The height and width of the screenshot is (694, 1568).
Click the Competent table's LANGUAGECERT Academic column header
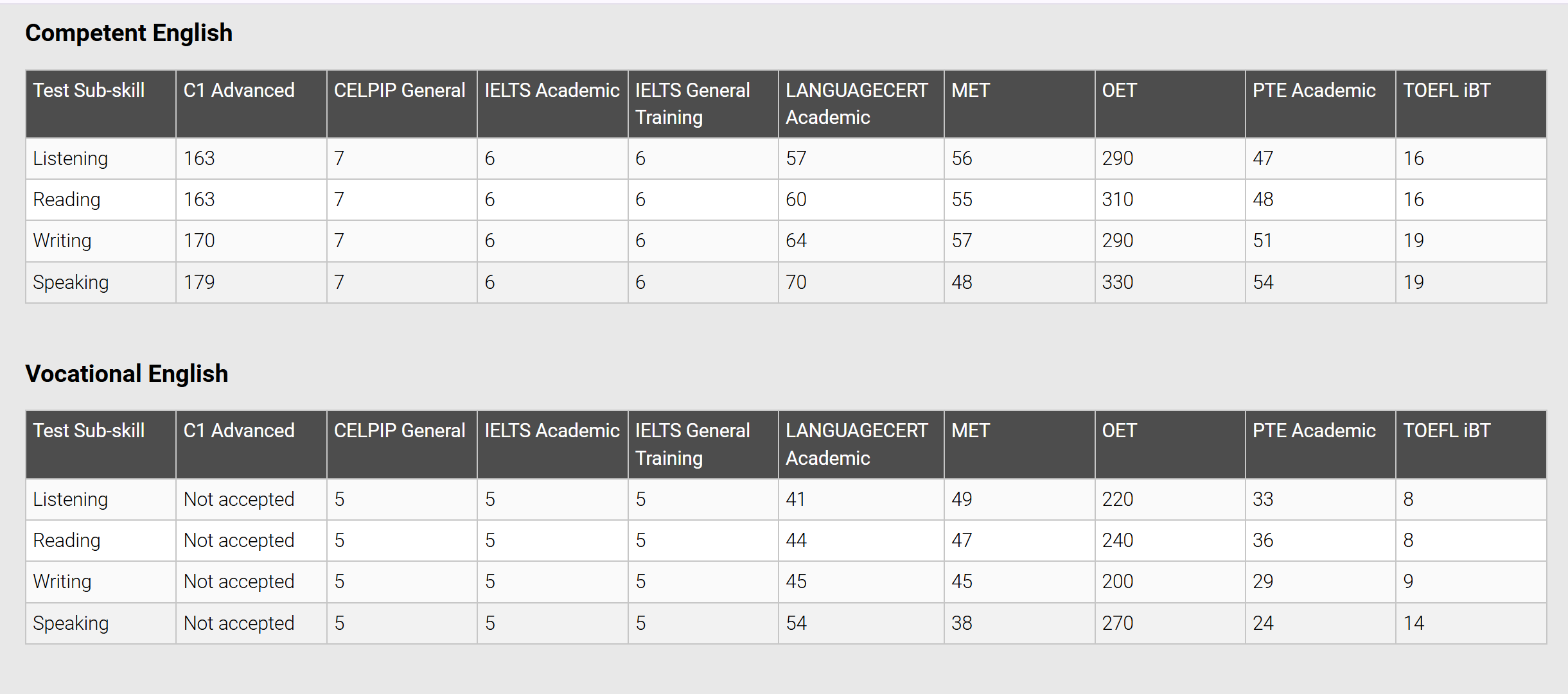pyautogui.click(x=856, y=104)
